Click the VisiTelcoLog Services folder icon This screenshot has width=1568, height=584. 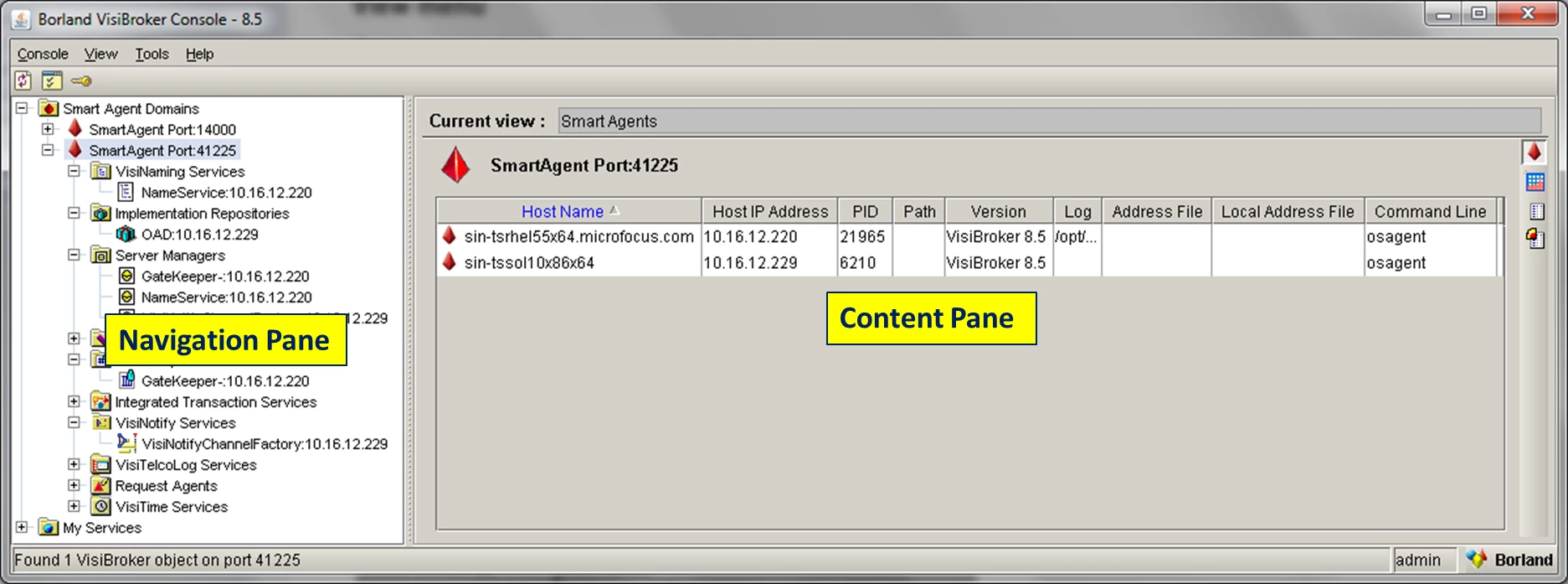click(x=101, y=464)
